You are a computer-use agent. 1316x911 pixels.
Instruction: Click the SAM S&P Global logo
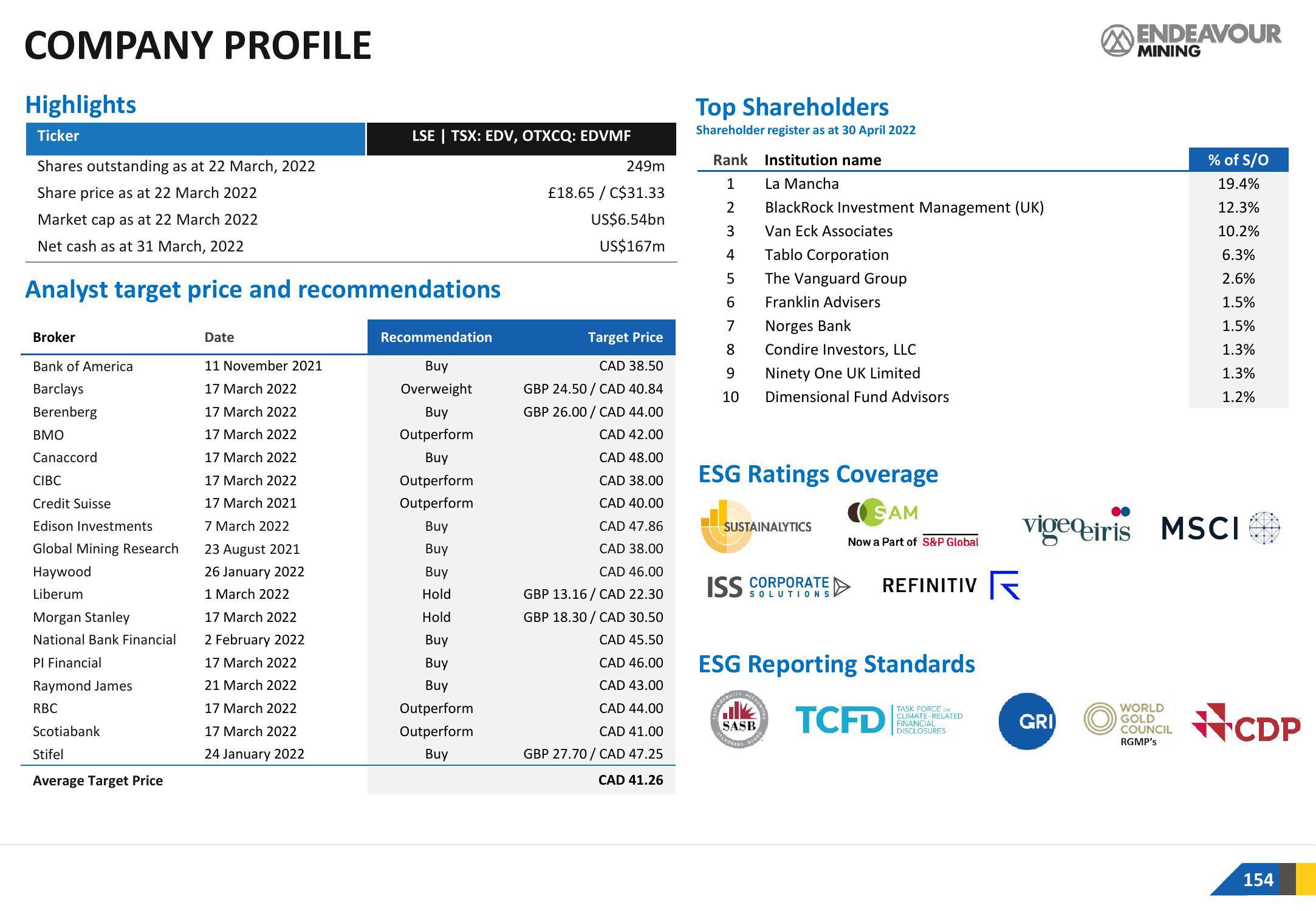(913, 524)
